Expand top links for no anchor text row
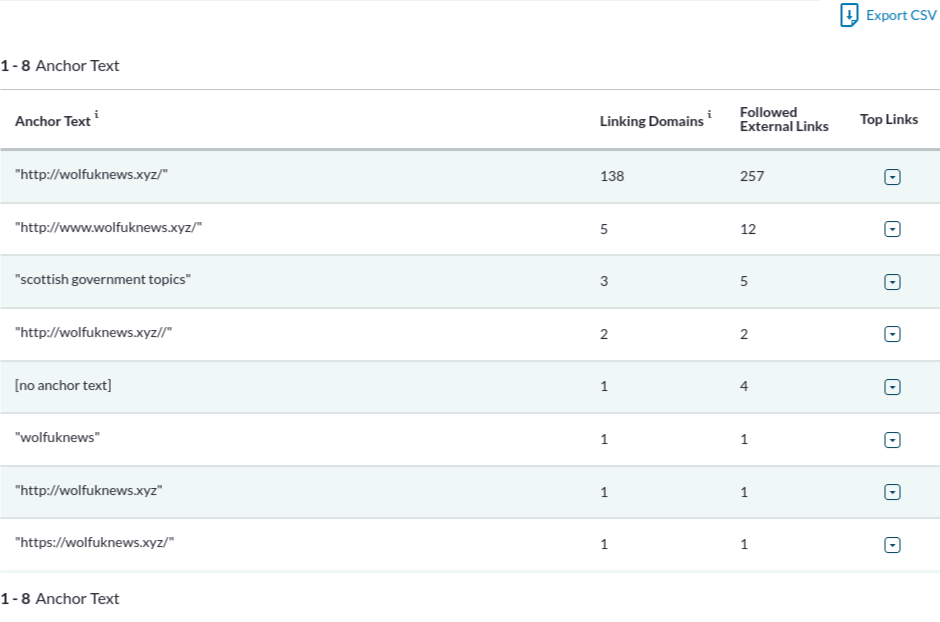Screen dimensions: 940x622 click(x=892, y=387)
